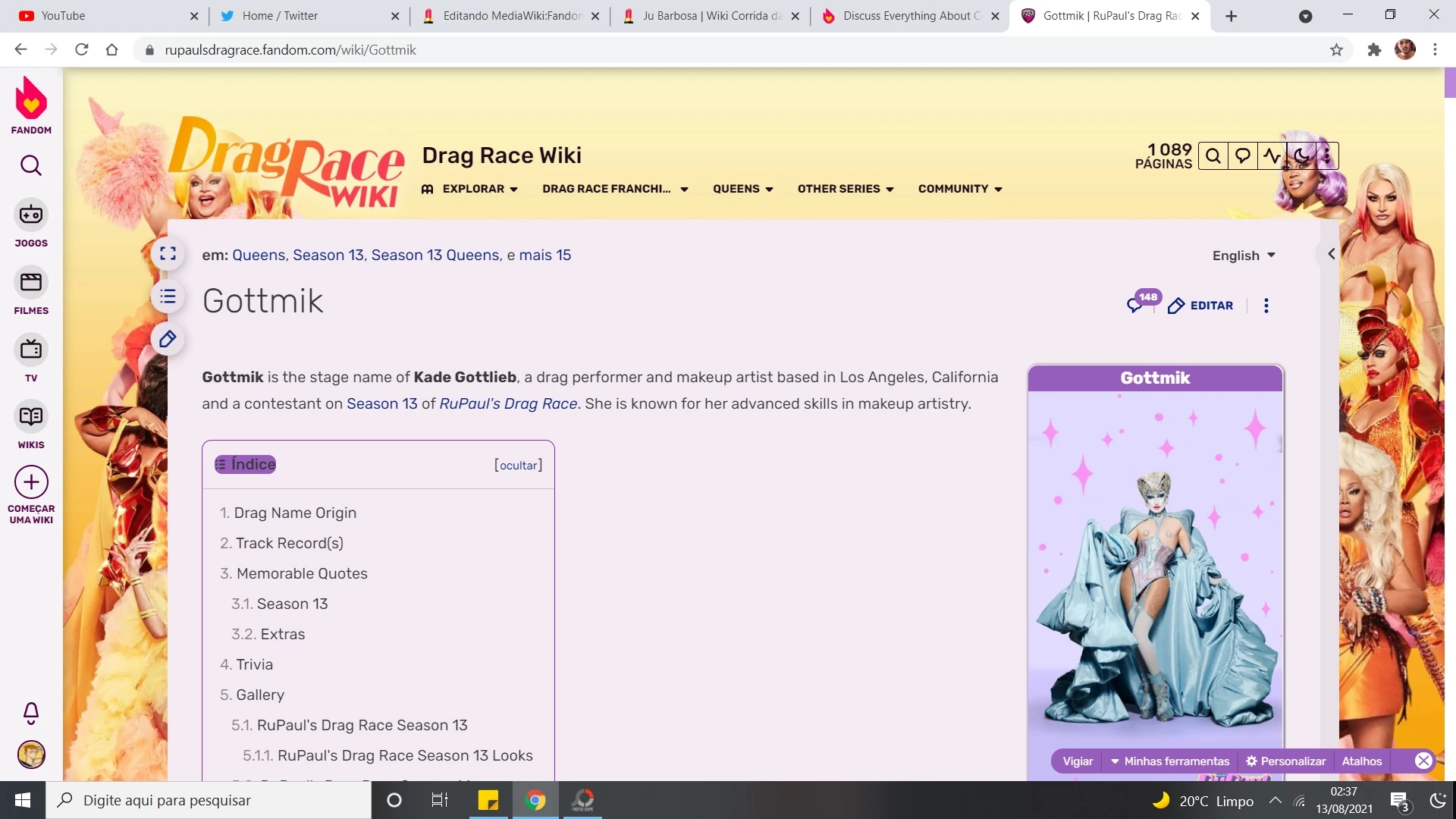Open recent wiki activity icon
The height and width of the screenshot is (819, 1456).
(x=1272, y=155)
